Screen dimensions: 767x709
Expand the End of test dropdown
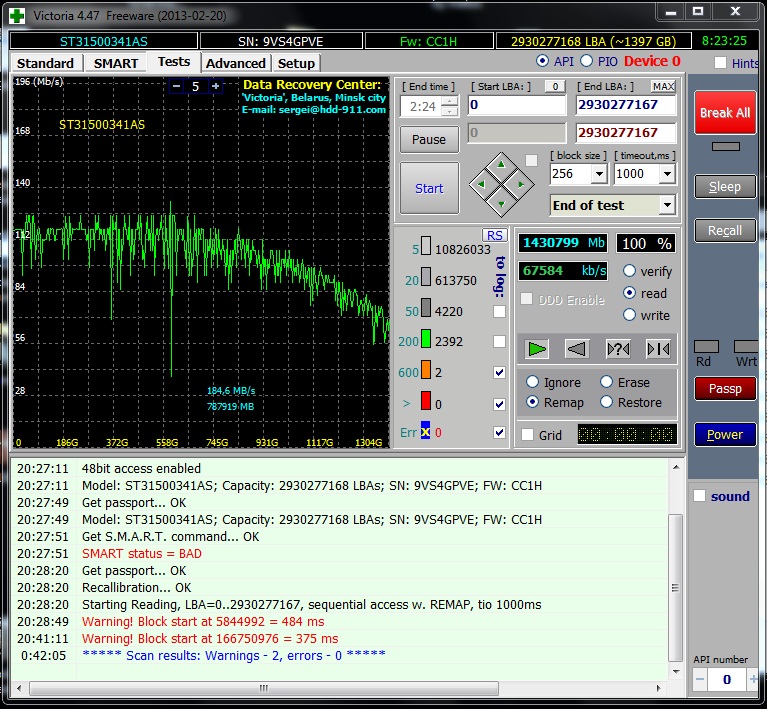tap(667, 205)
